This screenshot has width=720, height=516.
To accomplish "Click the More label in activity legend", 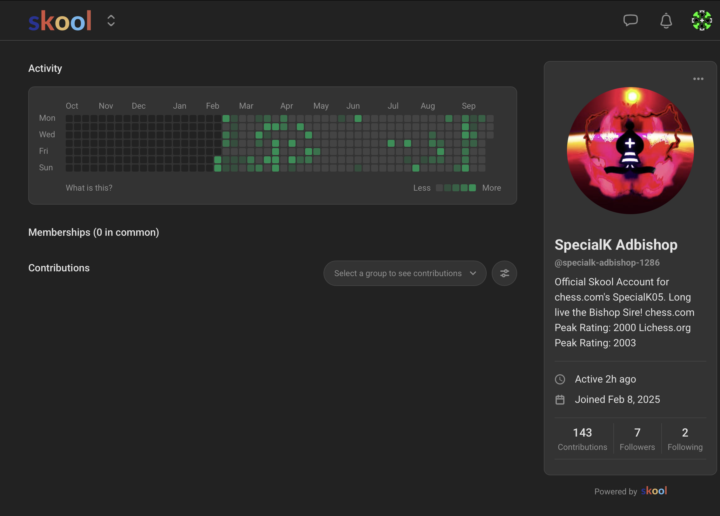I will (491, 188).
